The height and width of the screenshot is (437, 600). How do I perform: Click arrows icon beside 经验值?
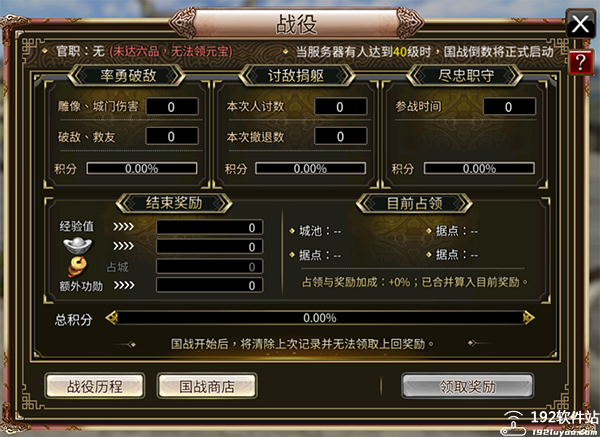[124, 227]
